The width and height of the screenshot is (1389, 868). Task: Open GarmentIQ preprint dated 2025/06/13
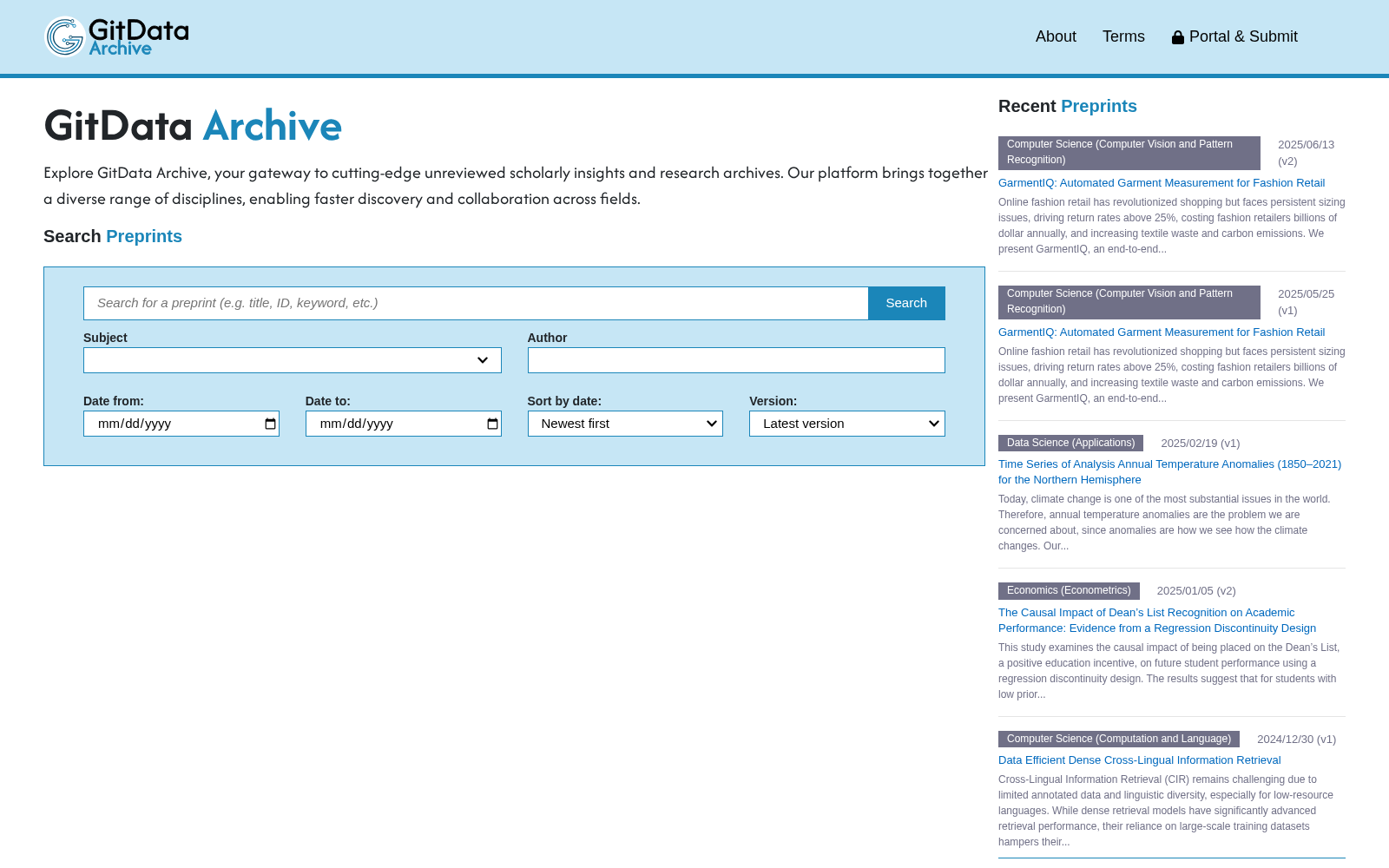pyautogui.click(x=1162, y=183)
